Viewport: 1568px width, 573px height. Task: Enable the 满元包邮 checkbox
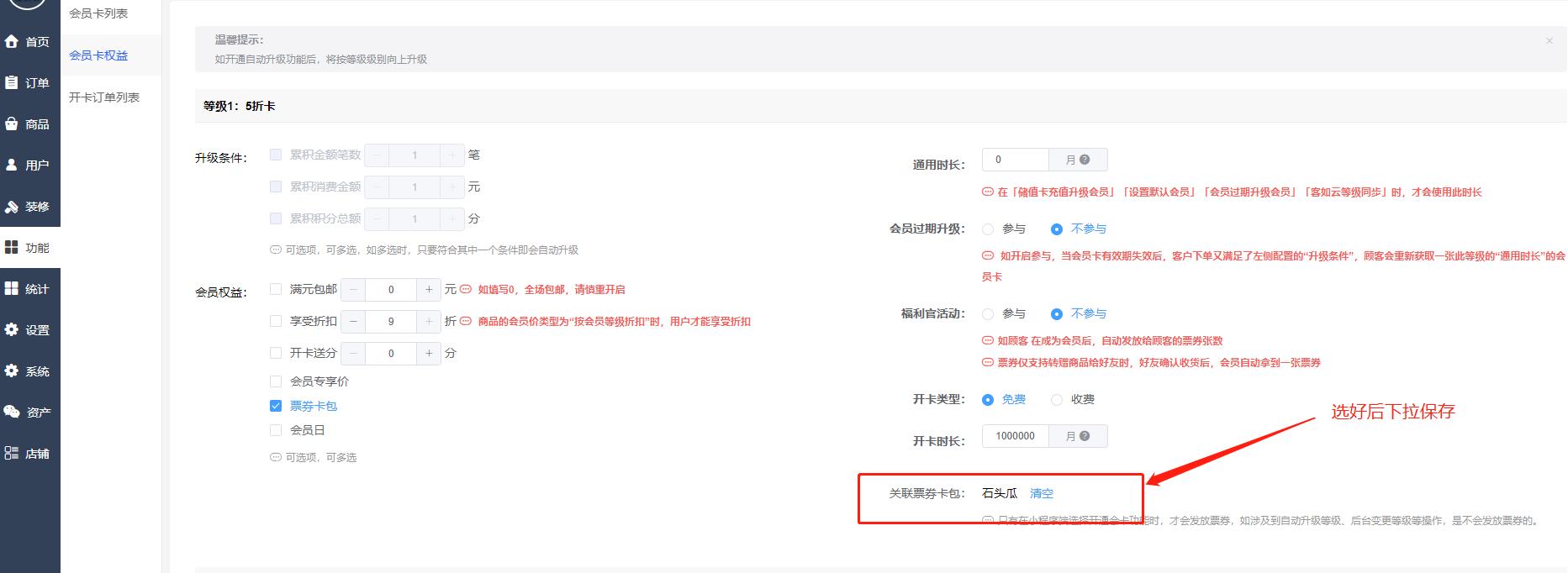[276, 289]
